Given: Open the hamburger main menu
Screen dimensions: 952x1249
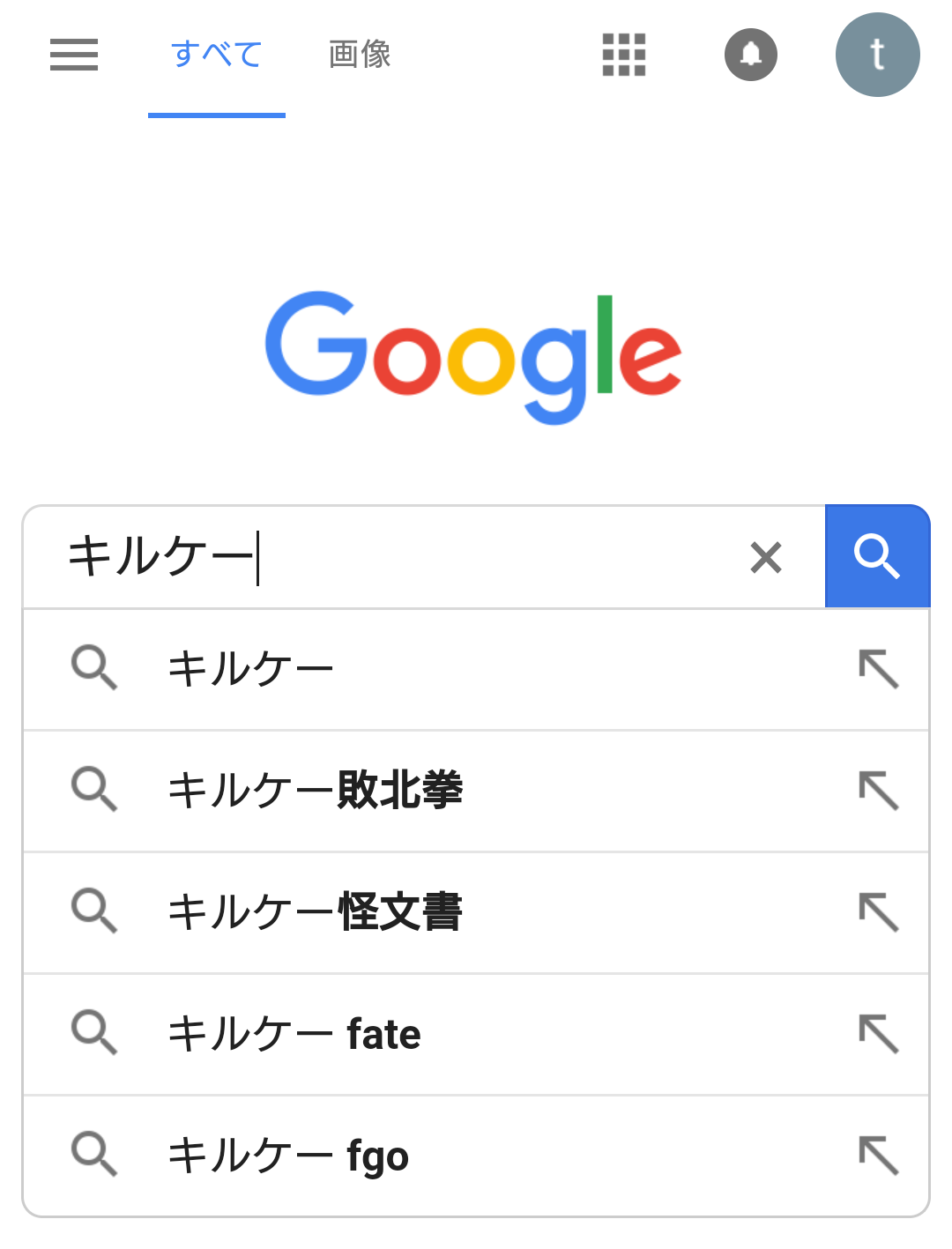Looking at the screenshot, I should coord(74,55).
